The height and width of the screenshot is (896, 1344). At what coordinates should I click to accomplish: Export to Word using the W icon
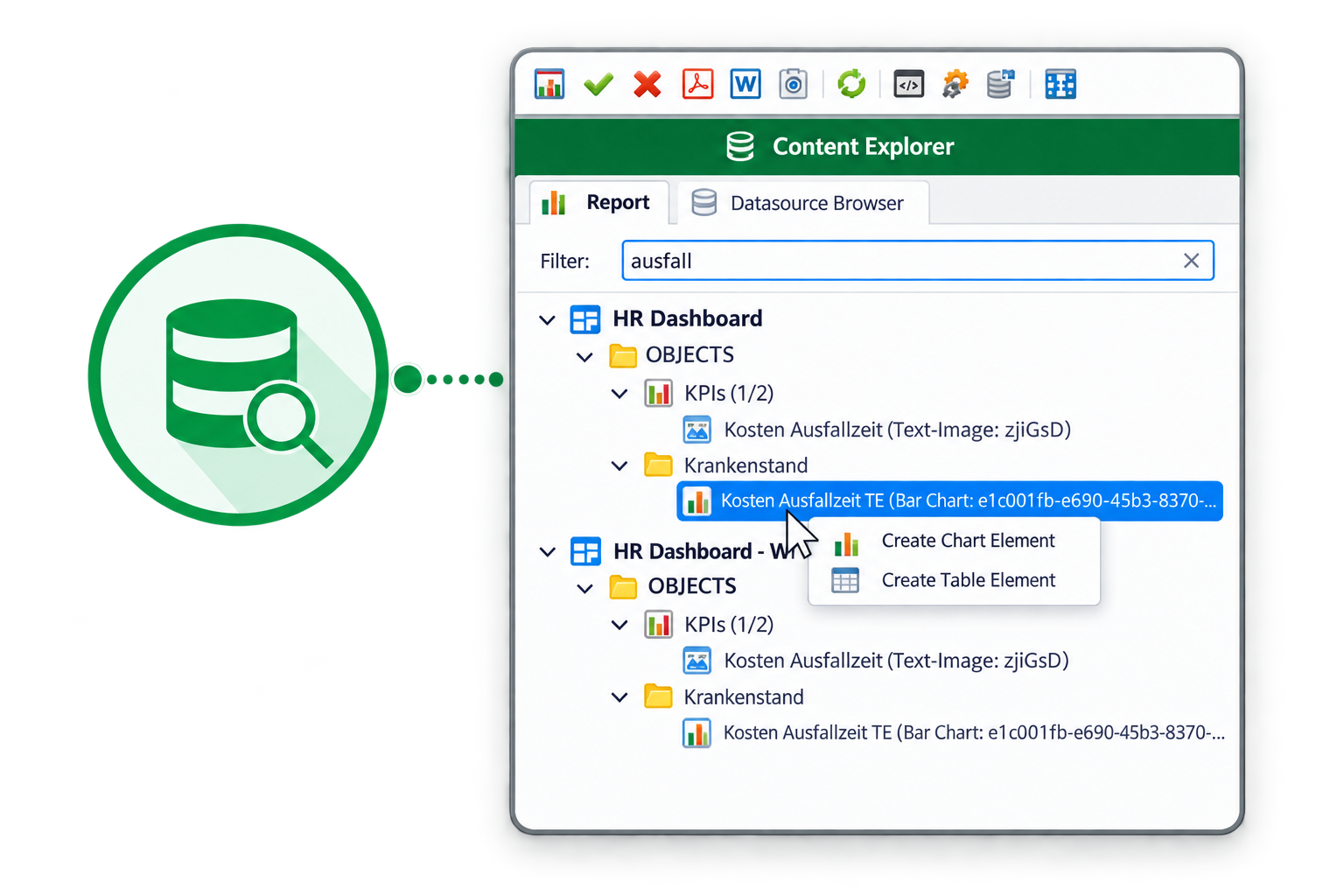[x=745, y=84]
